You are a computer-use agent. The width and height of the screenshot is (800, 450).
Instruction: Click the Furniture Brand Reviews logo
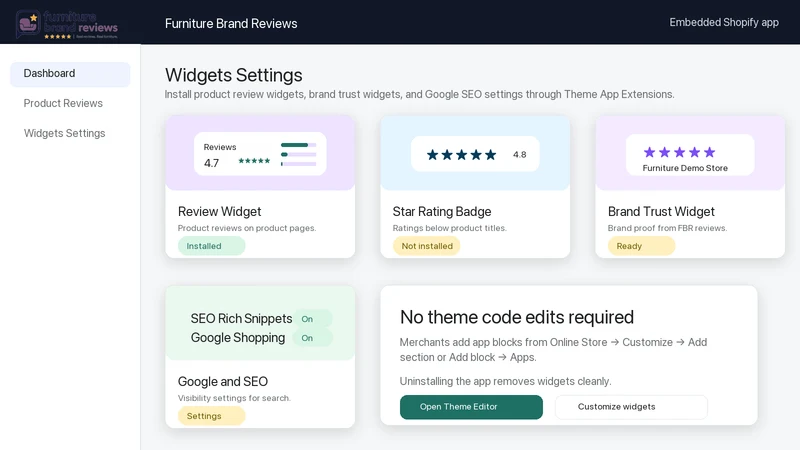pos(67,24)
